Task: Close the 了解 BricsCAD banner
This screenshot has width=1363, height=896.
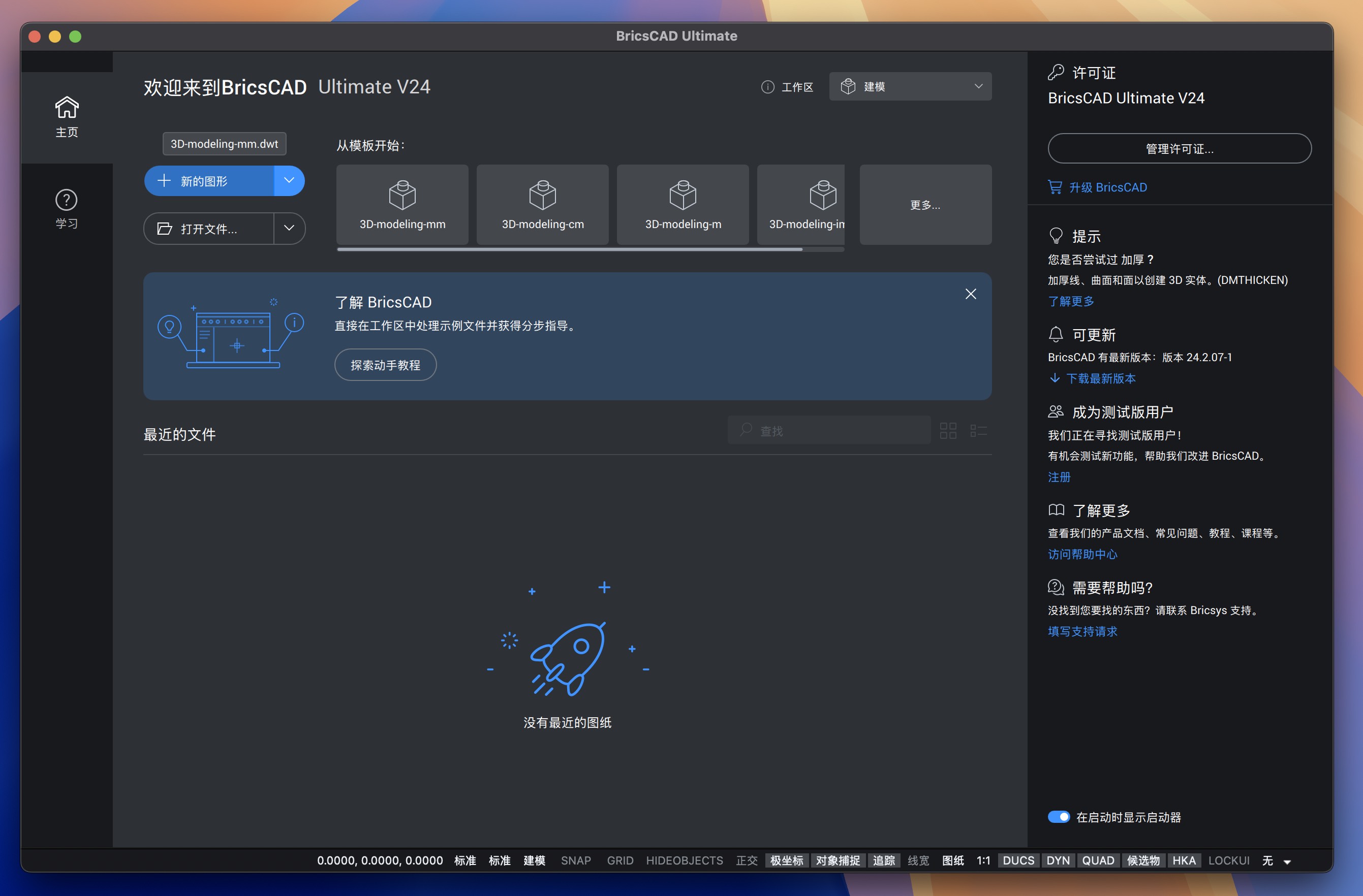Action: point(970,294)
